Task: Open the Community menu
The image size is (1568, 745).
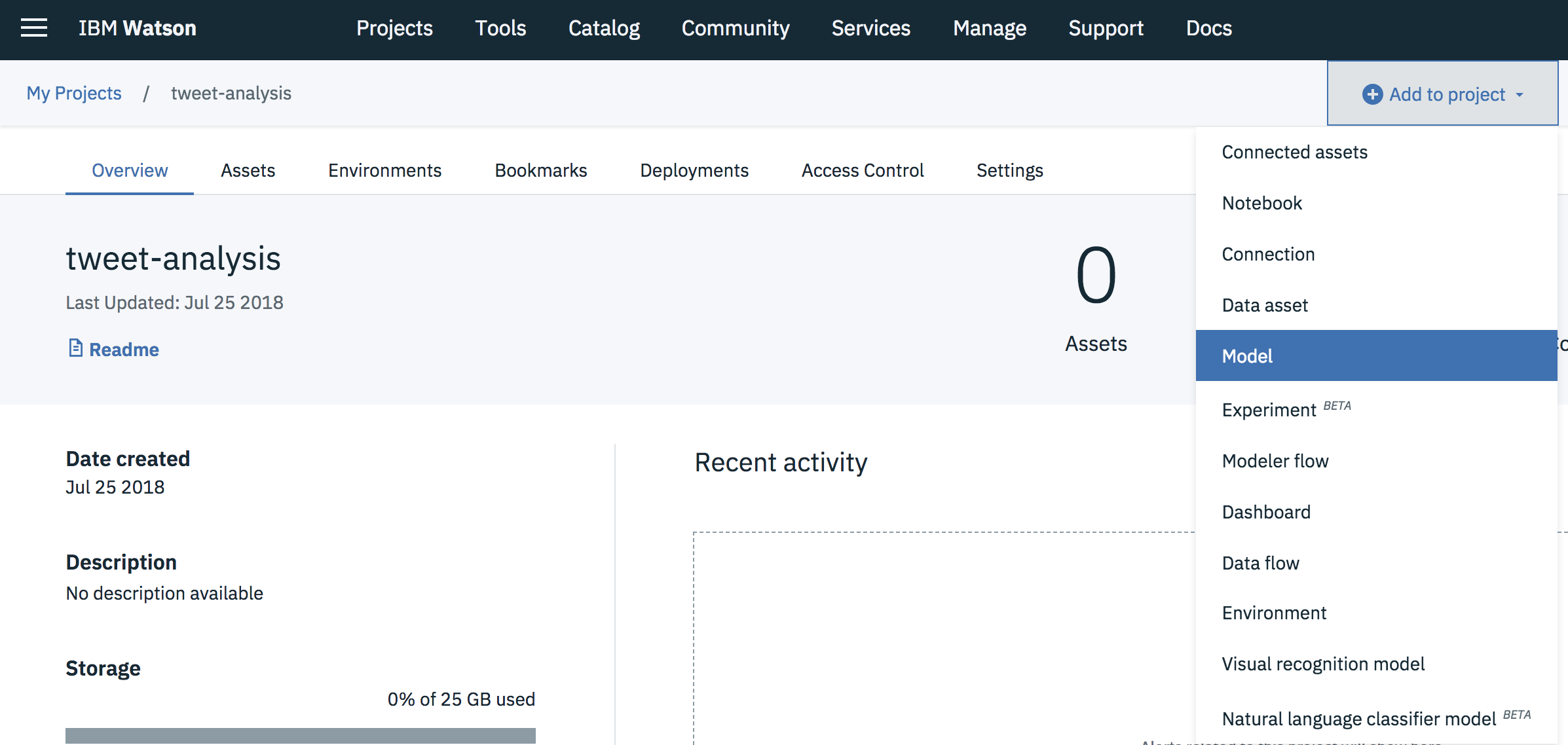Action: [x=736, y=28]
